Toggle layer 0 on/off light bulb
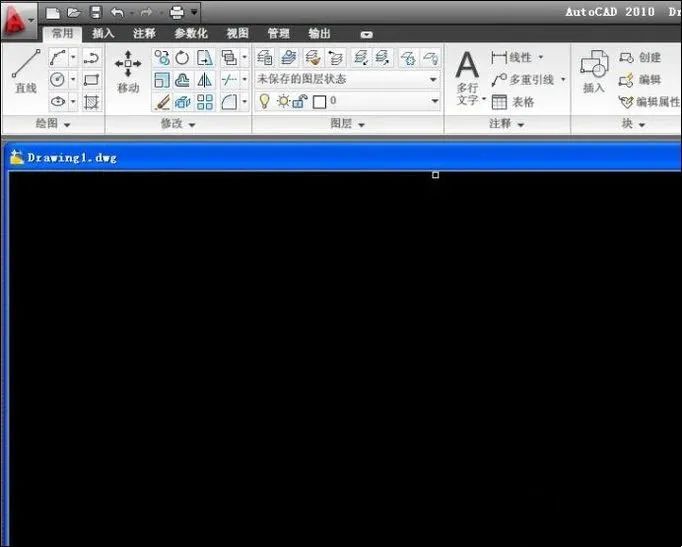 coord(264,101)
